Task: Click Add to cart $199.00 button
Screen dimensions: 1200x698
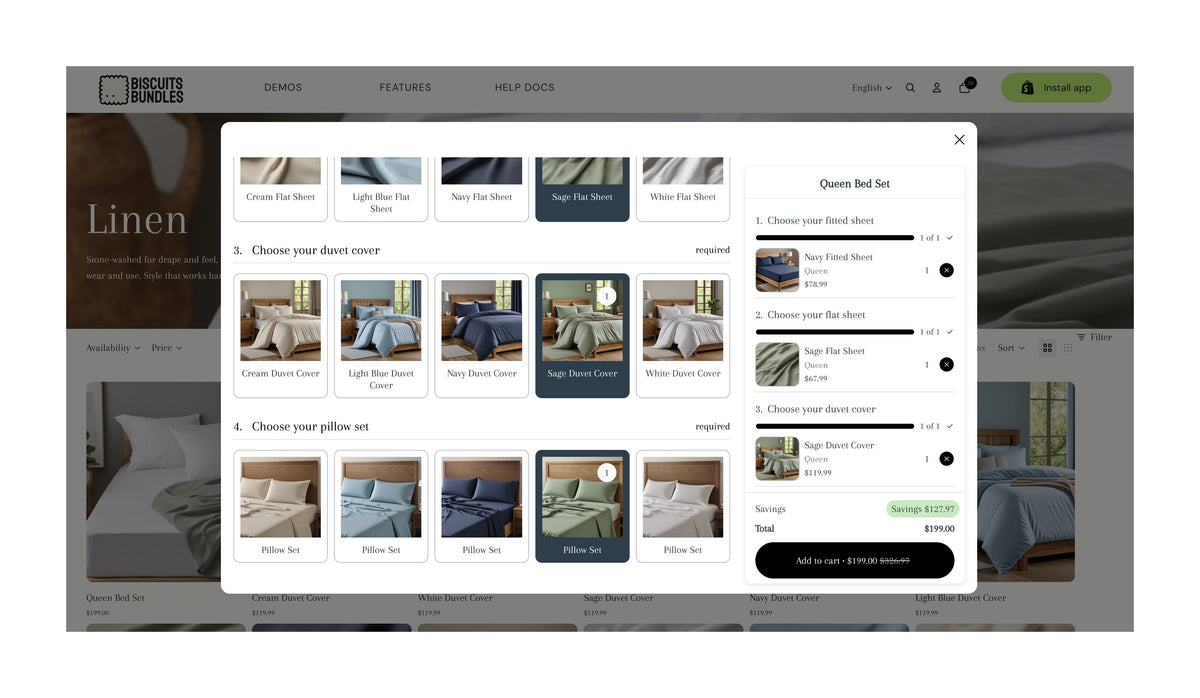Action: pyautogui.click(x=854, y=561)
